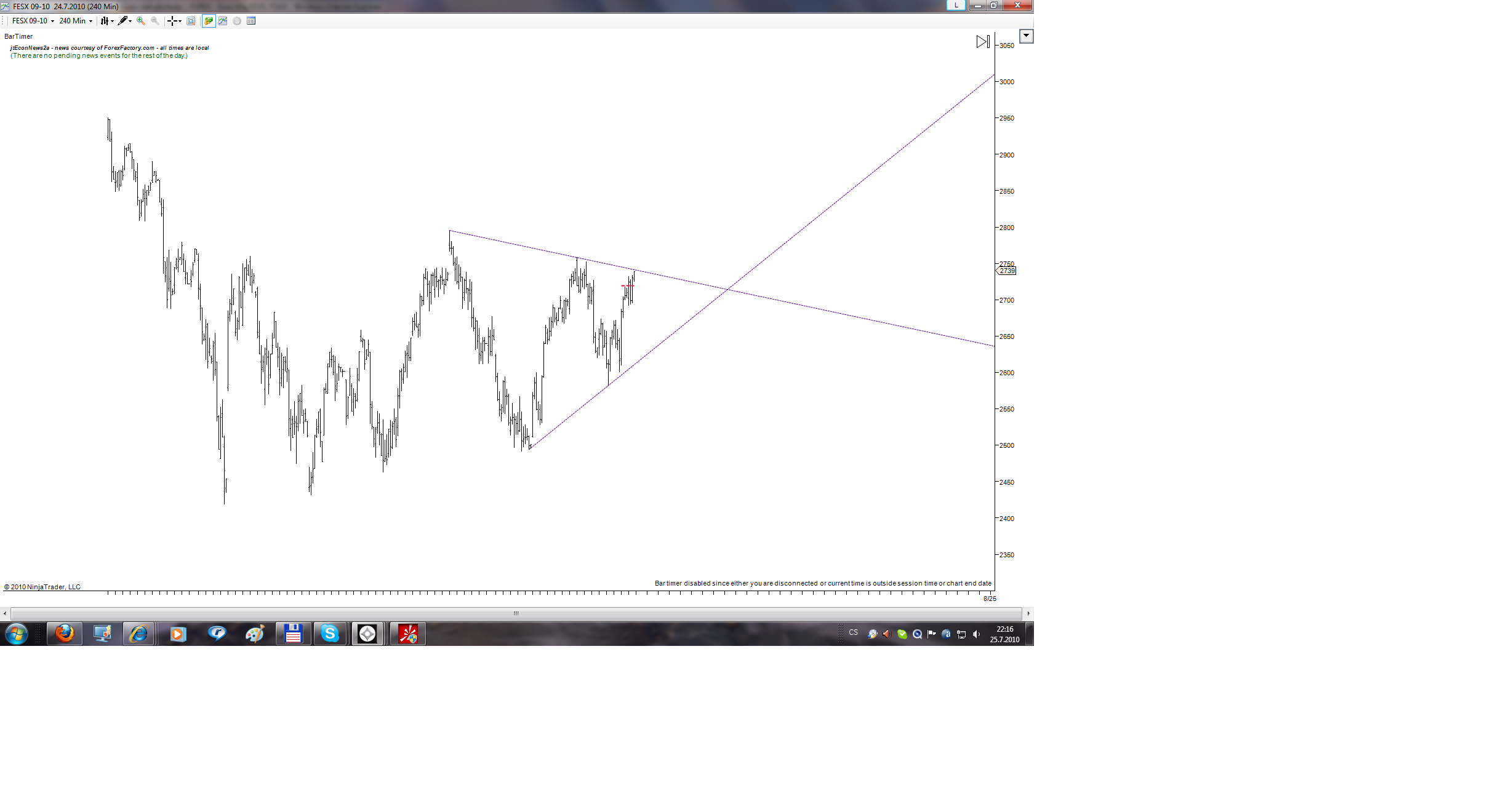Open the data box table icon
This screenshot has width=1498, height=812.
coord(251,21)
